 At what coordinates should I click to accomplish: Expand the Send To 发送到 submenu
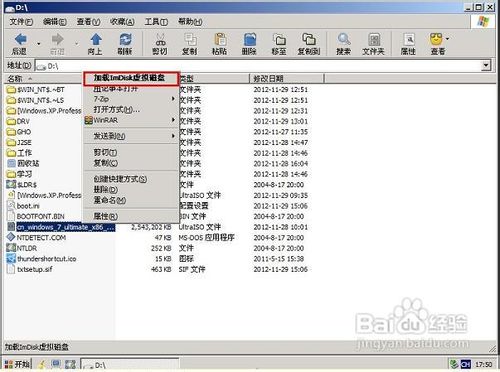click(131, 136)
